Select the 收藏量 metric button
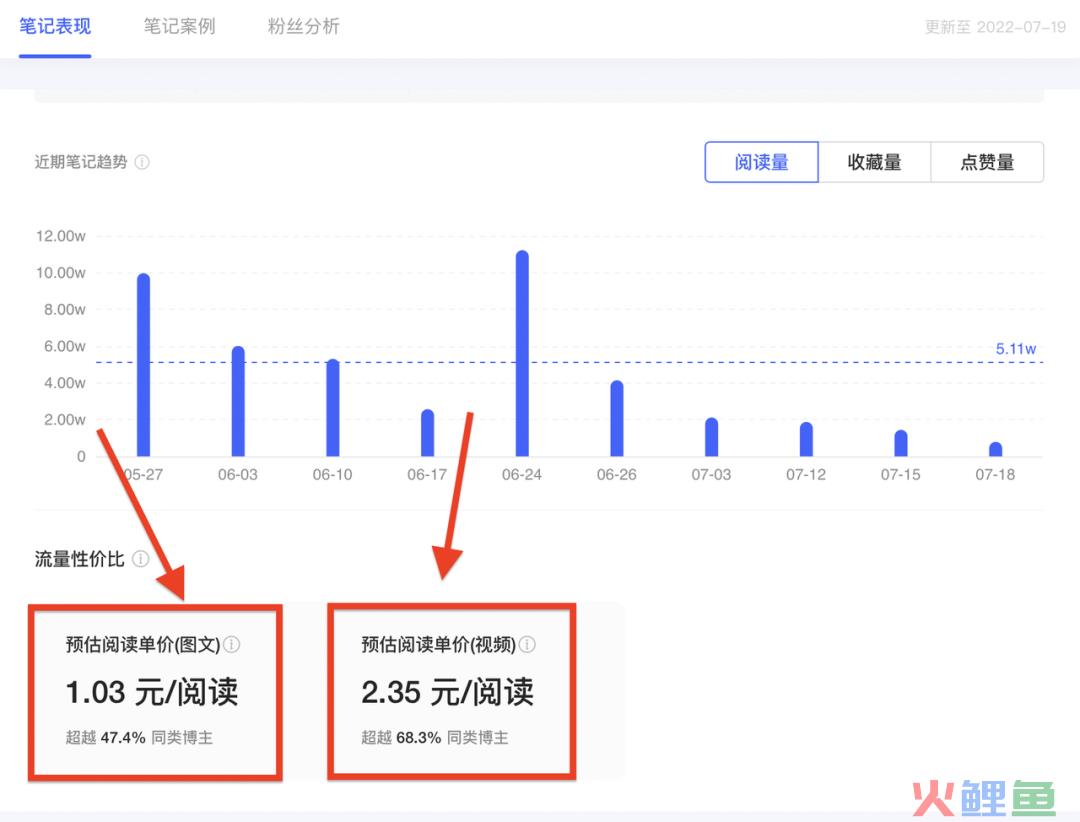 point(875,163)
